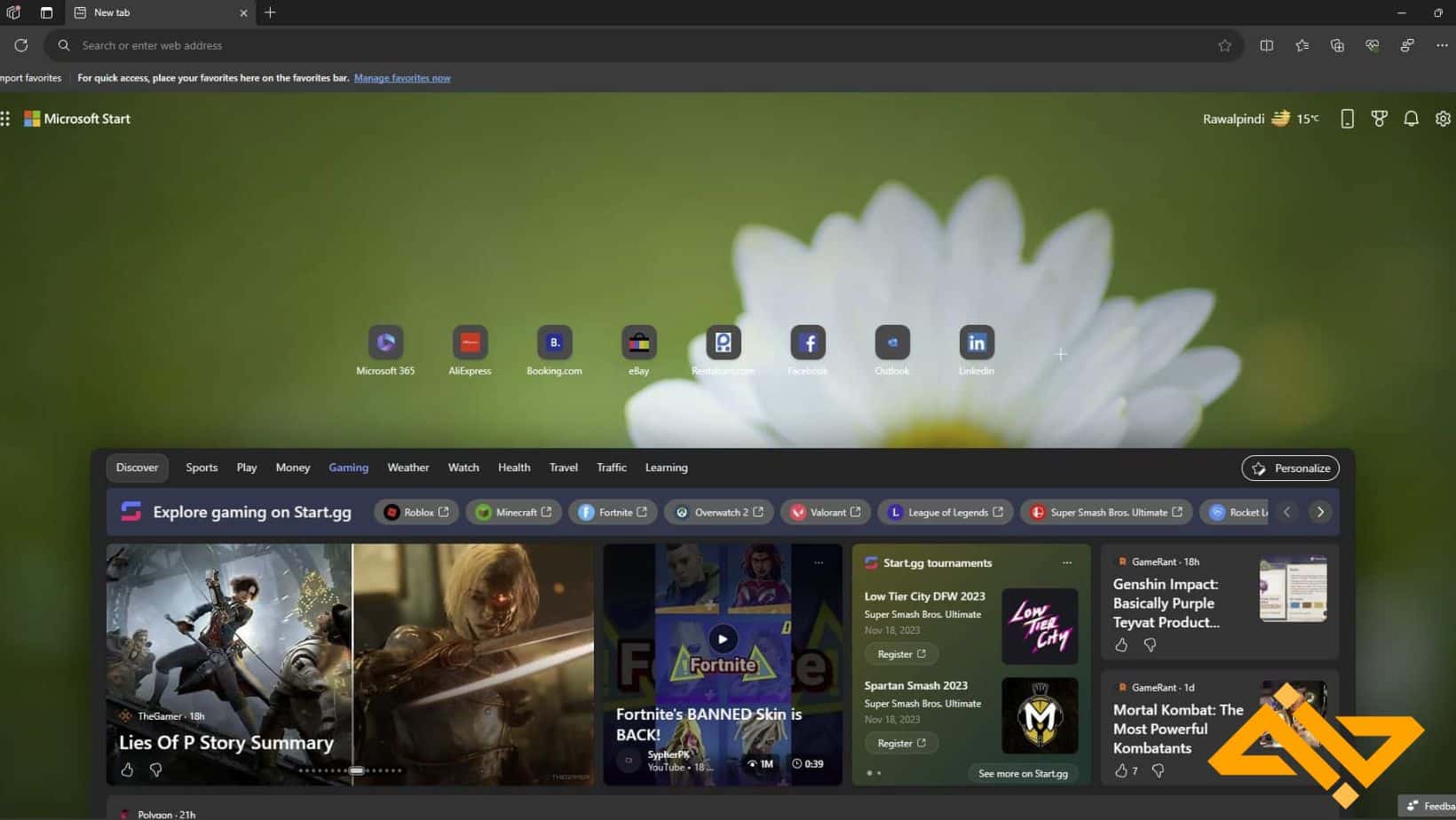Switch to the Money tab
Screen dimensions: 1456x820
pyautogui.click(x=293, y=468)
